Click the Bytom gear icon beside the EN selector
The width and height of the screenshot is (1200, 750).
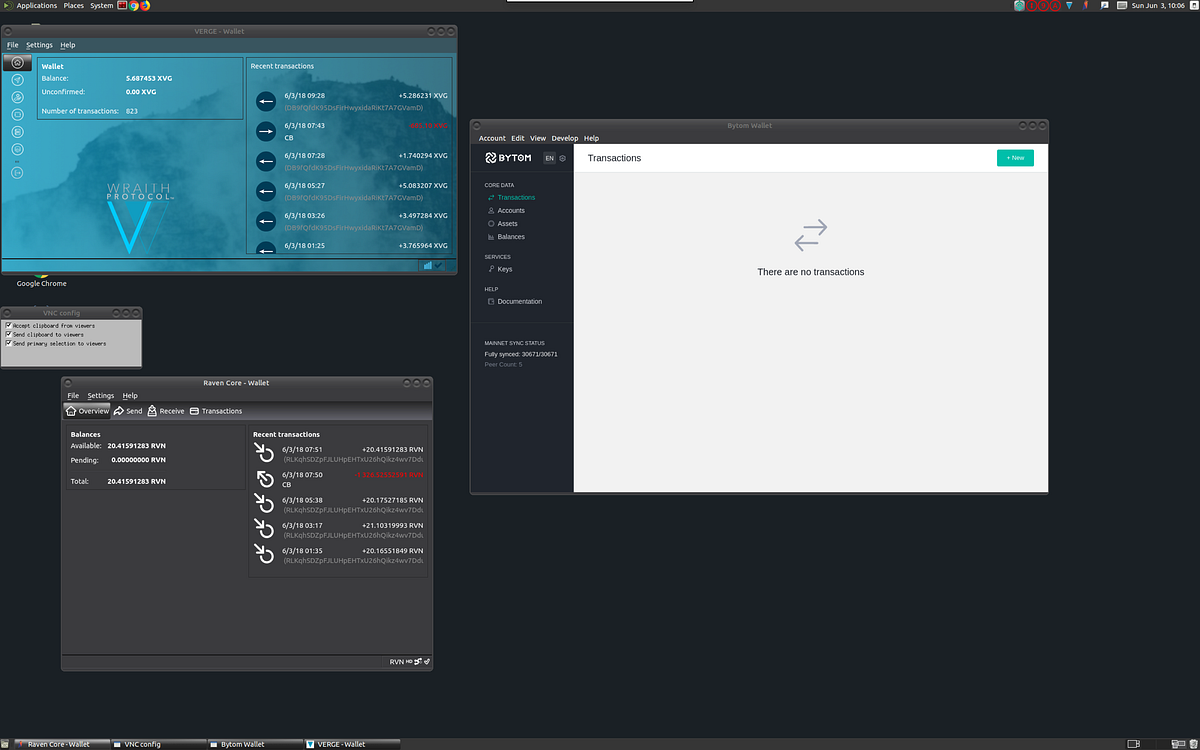[x=561, y=158]
